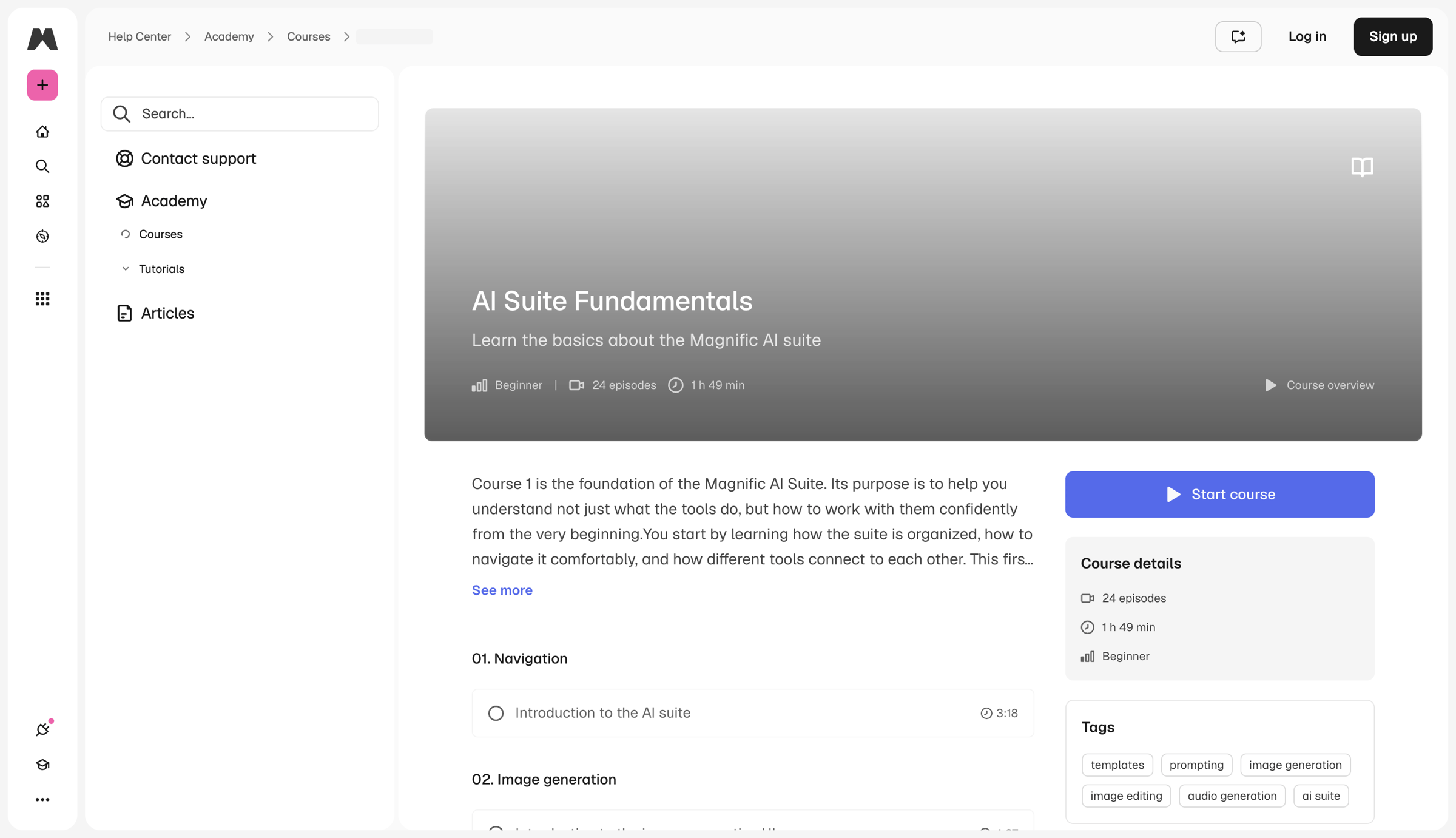Select the image generation tag

point(1295,765)
